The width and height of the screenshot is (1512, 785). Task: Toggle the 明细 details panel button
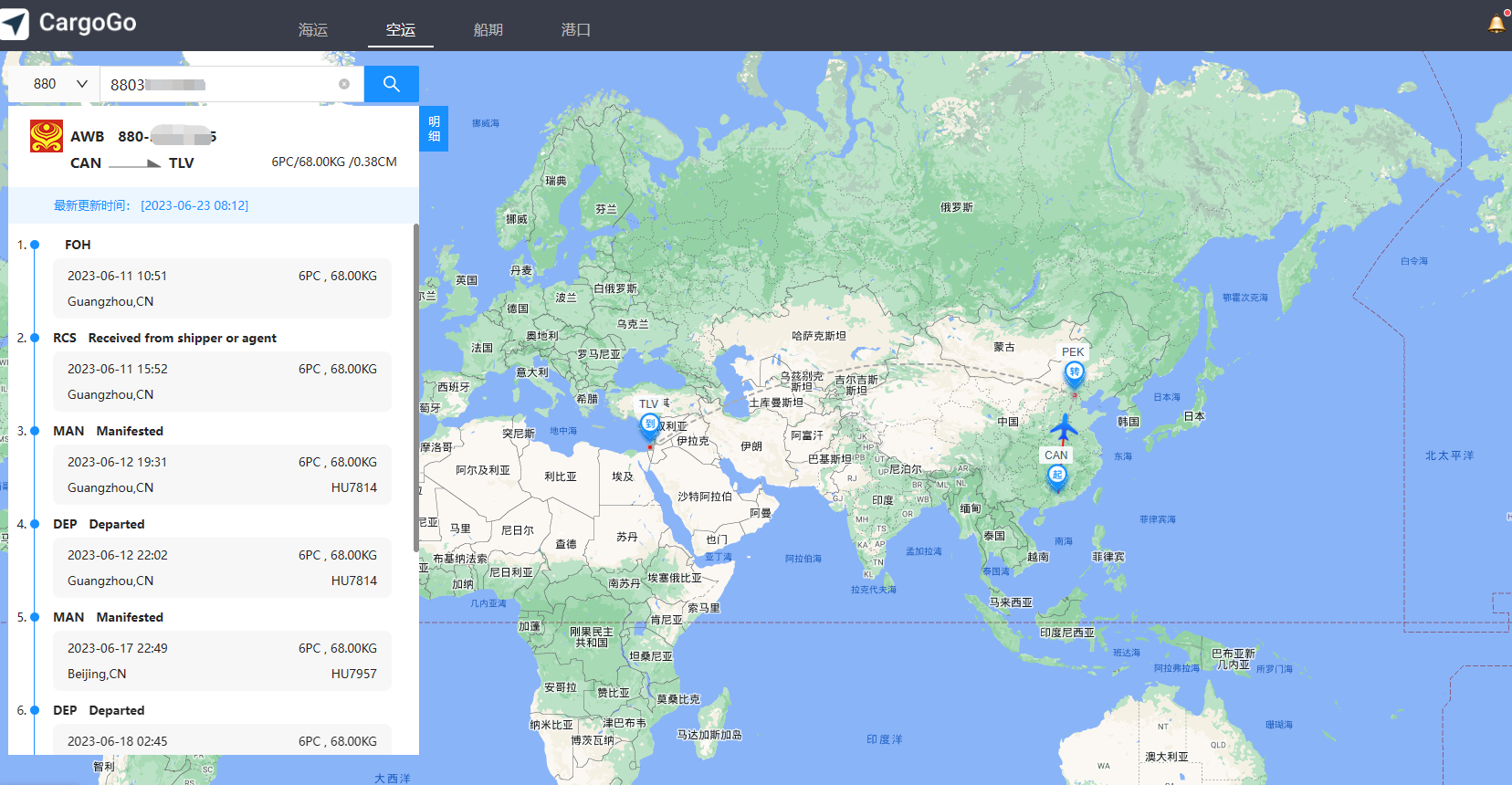click(434, 129)
